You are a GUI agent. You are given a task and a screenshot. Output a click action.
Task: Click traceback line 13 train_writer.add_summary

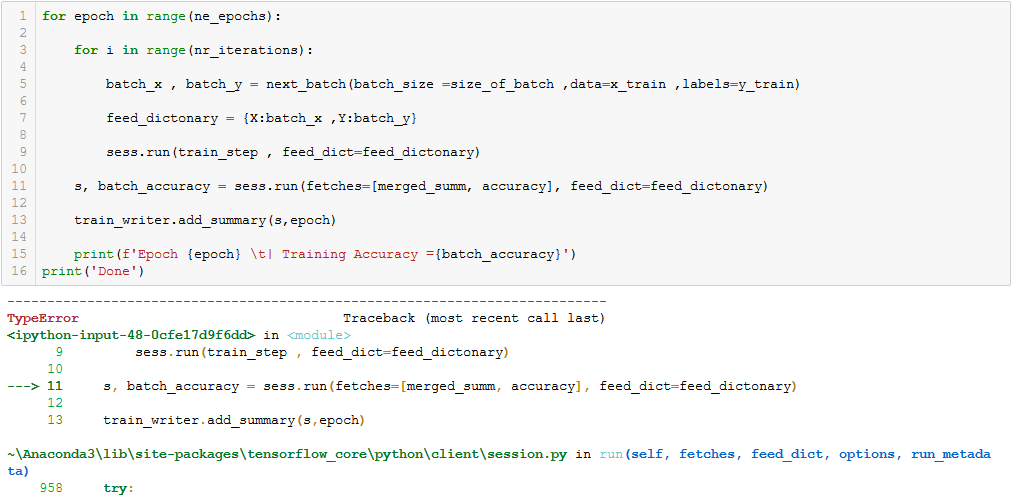tap(234, 420)
